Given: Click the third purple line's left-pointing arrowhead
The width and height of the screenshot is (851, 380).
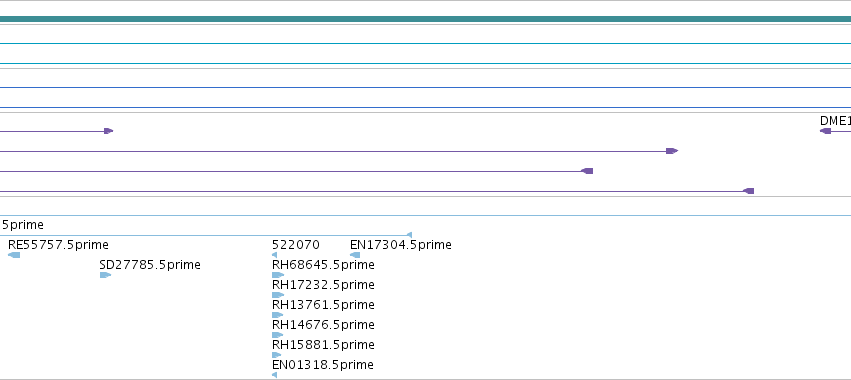Looking at the screenshot, I should click(587, 171).
